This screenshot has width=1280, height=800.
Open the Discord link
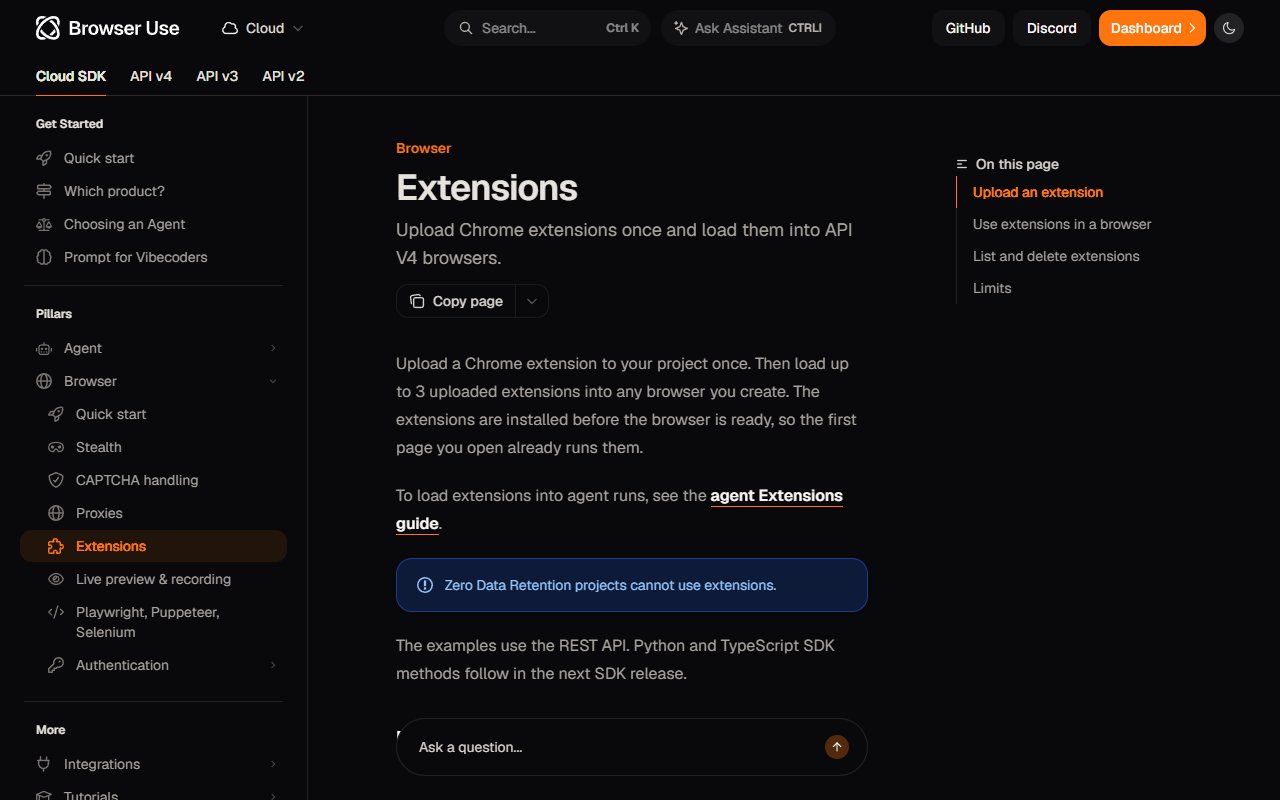(1052, 28)
